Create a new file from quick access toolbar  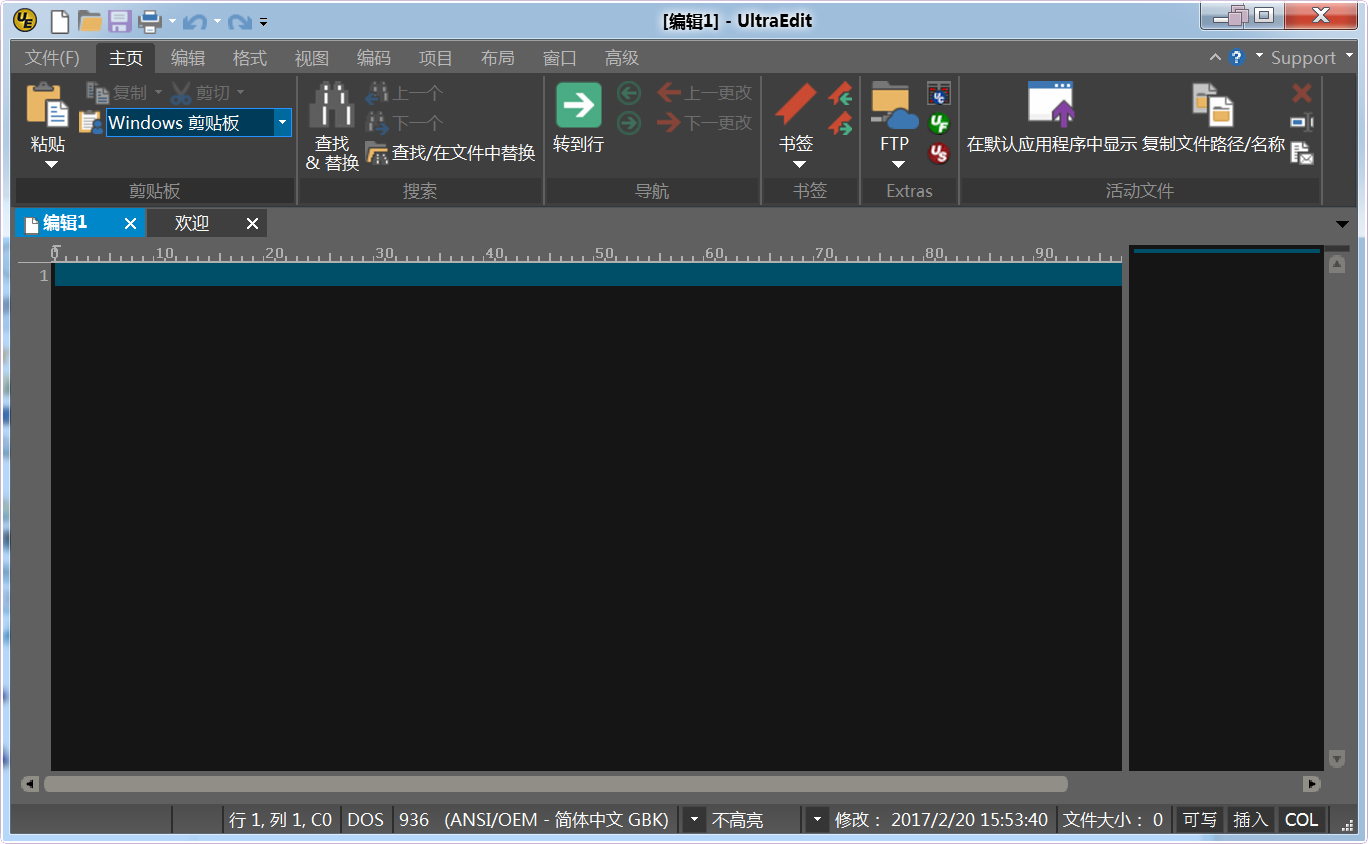click(x=60, y=20)
